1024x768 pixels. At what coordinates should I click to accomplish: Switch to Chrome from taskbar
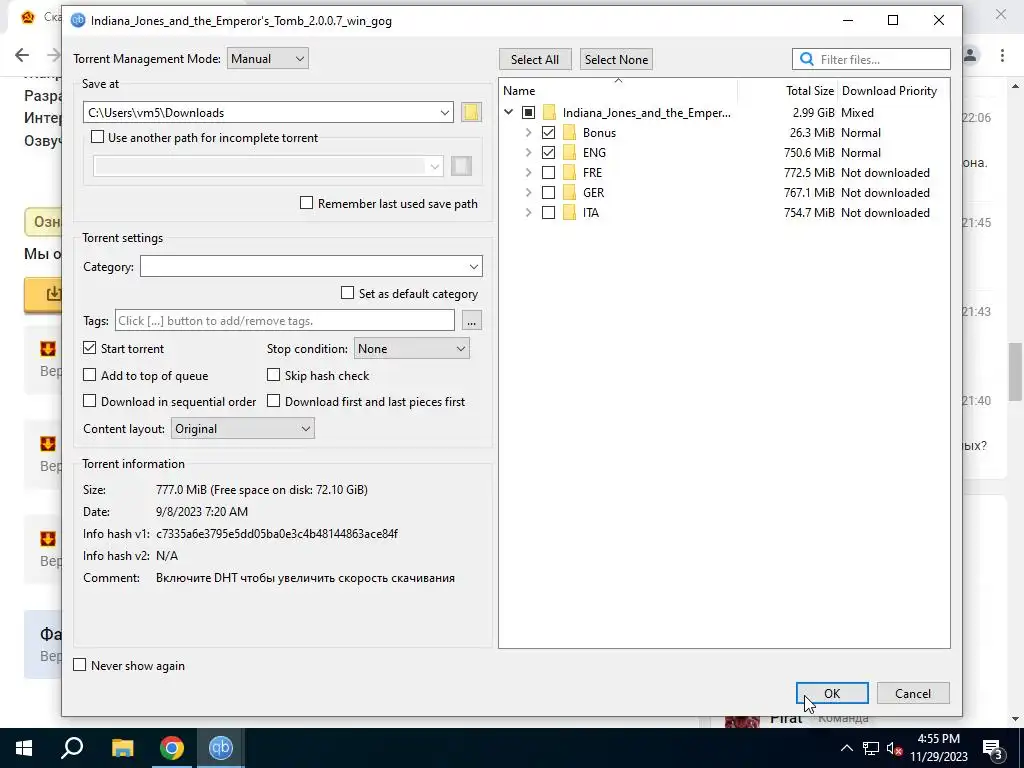click(x=172, y=748)
